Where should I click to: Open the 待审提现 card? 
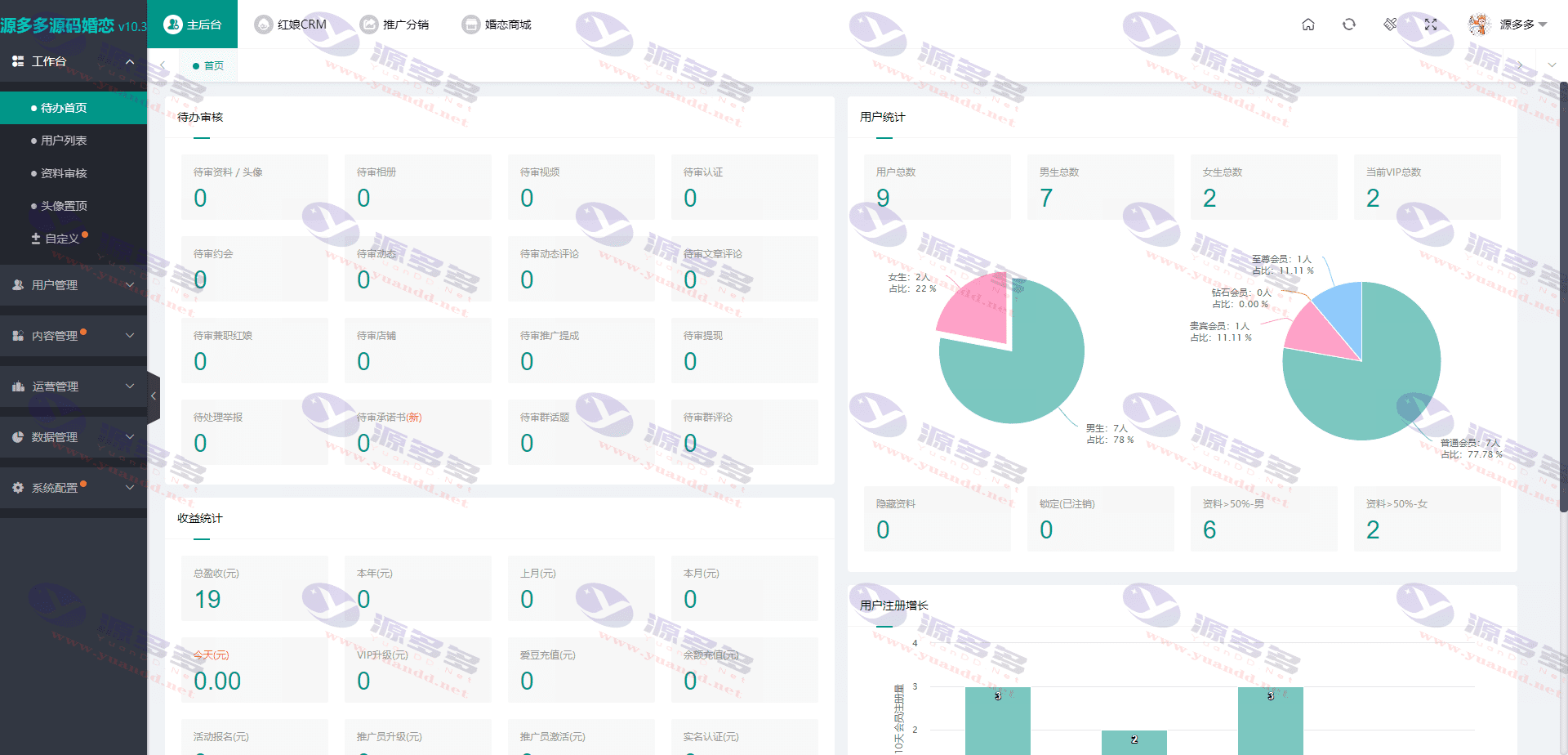pyautogui.click(x=745, y=351)
